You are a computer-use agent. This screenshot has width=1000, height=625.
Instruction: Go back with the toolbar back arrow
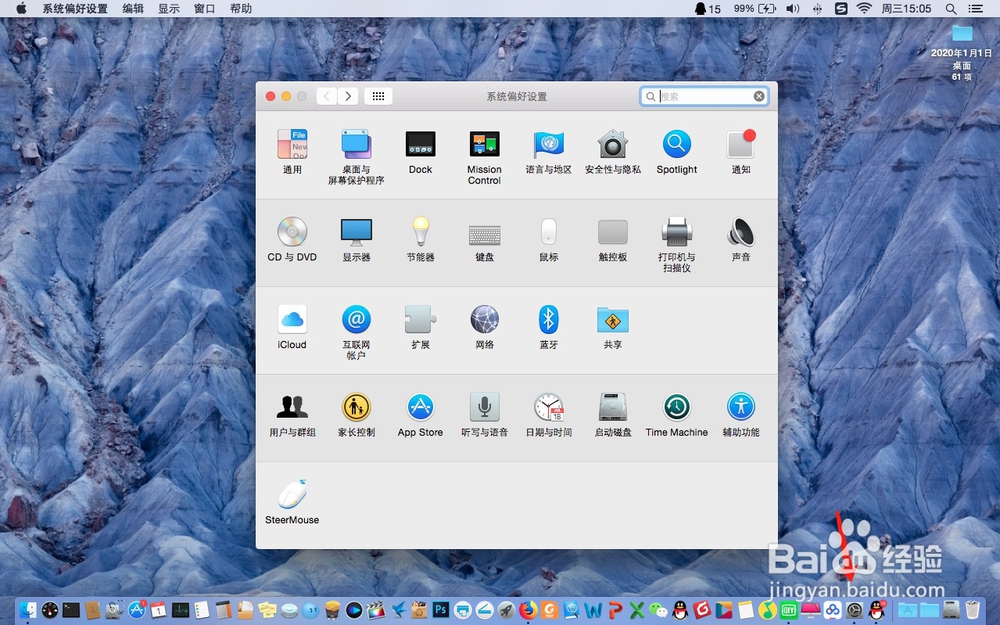[327, 96]
